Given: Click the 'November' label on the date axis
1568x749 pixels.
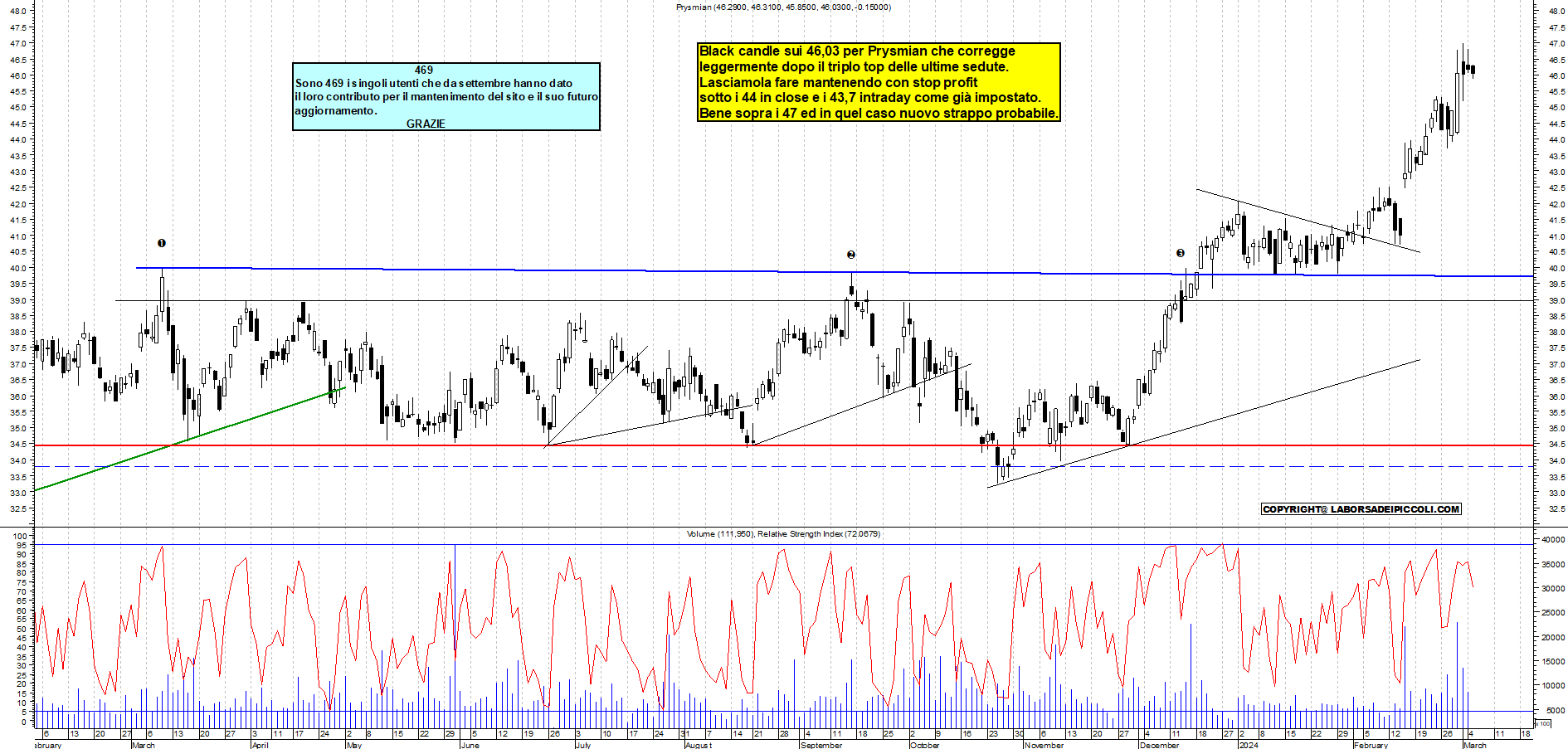Looking at the screenshot, I should [x=1044, y=745].
